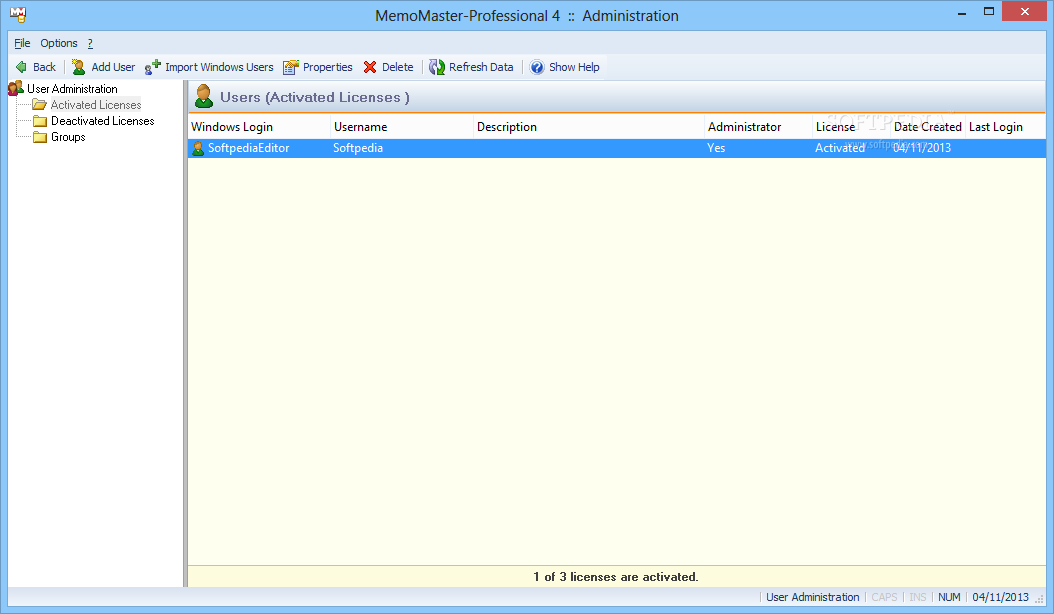
Task: Sort by Username column header
Action: (x=402, y=127)
